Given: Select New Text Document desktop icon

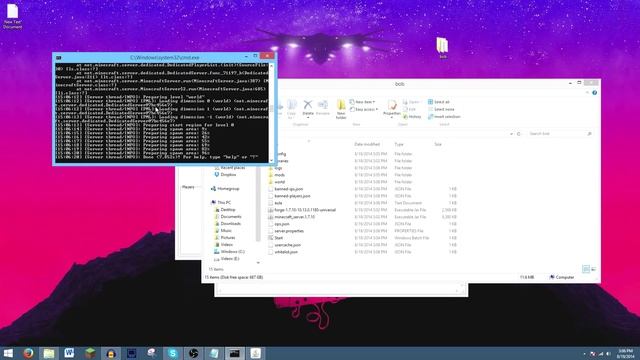Looking at the screenshot, I should [13, 16].
